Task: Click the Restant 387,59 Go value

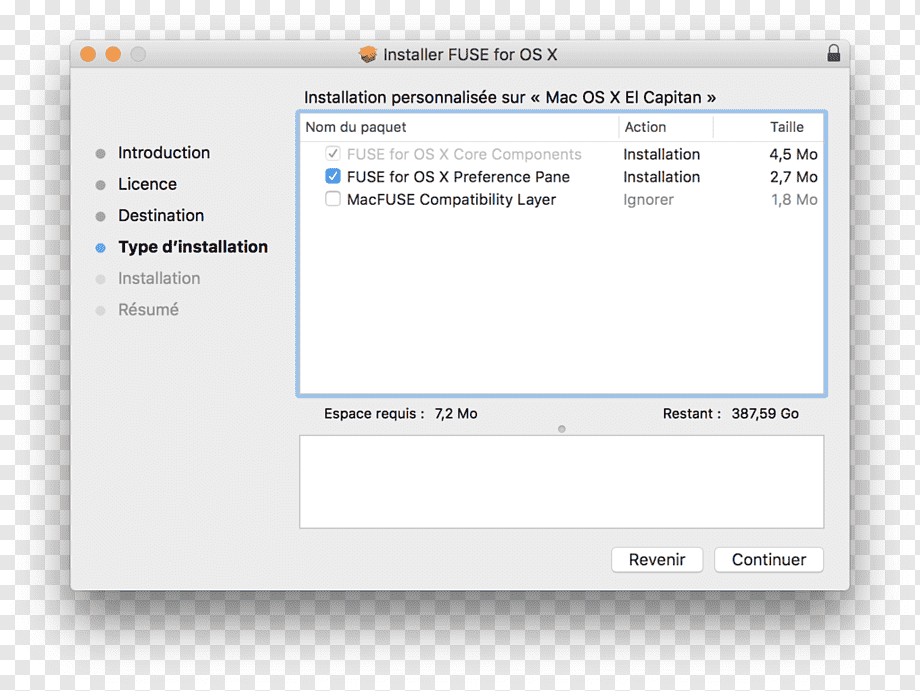Action: tap(765, 414)
